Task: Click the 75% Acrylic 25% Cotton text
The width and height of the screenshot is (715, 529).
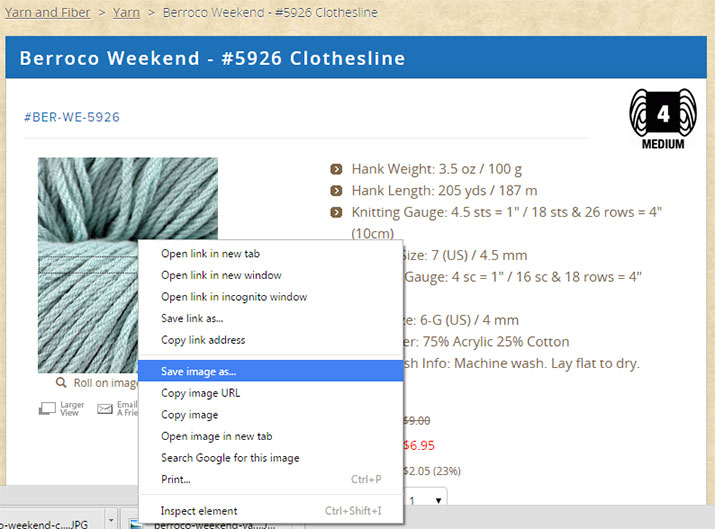Action: point(496,342)
